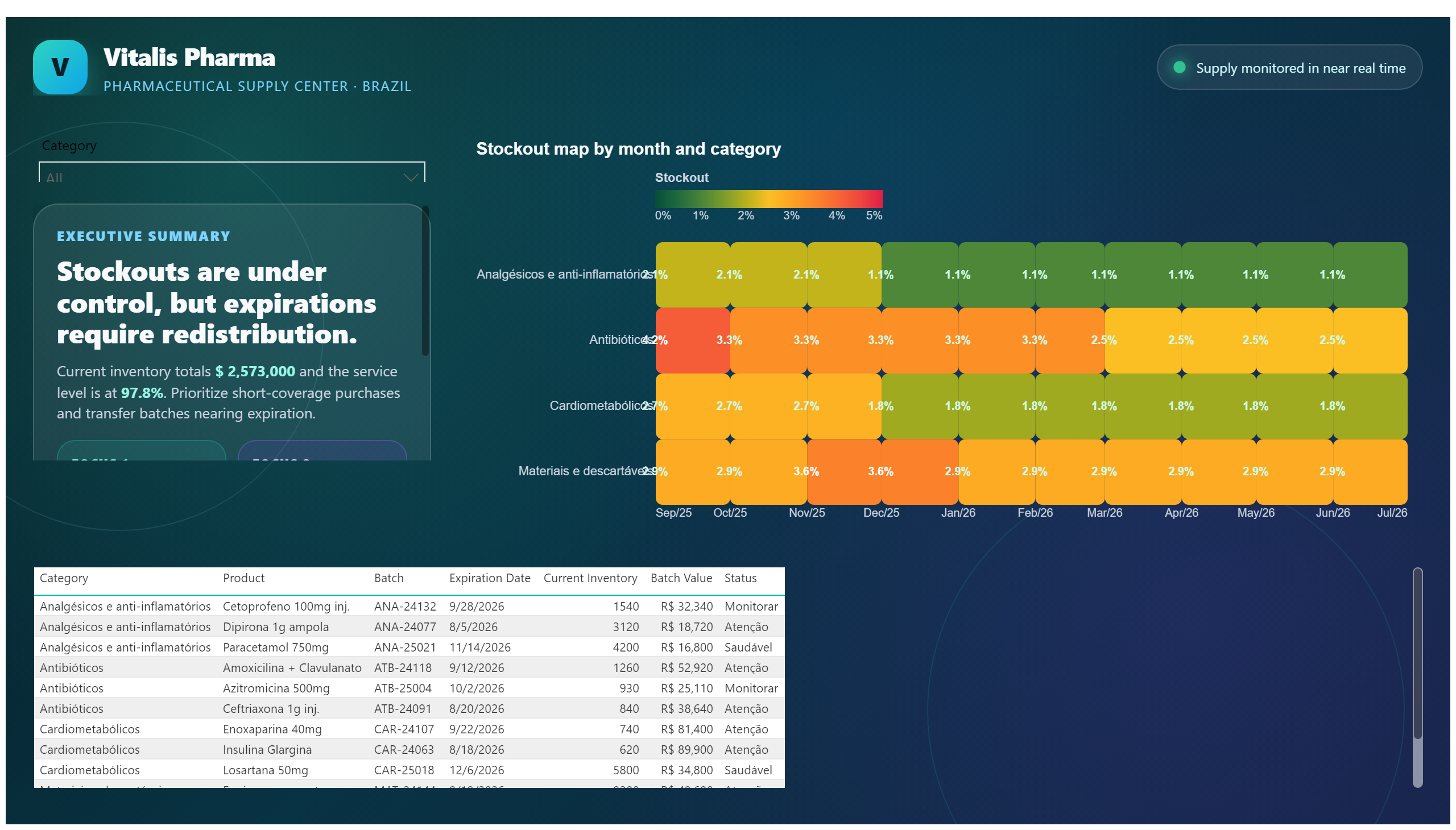Select the Materiais e descartáveis Dec/25 3.6% cell
This screenshot has height=830, width=1456.
(x=919, y=472)
